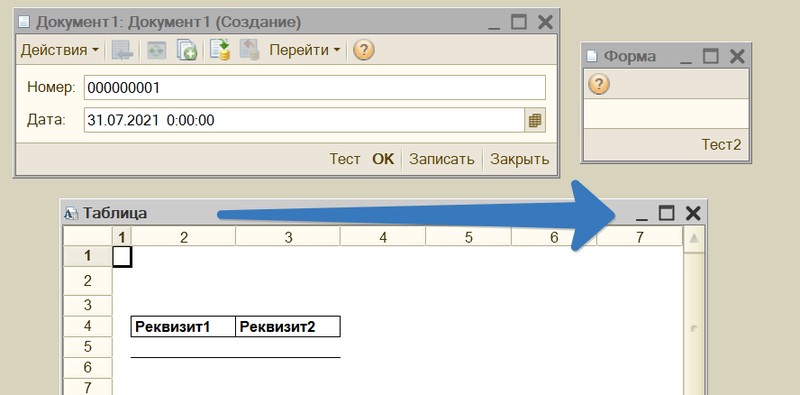This screenshot has width=800, height=395.
Task: Select column header 2 in Таблица
Action: click(x=184, y=236)
